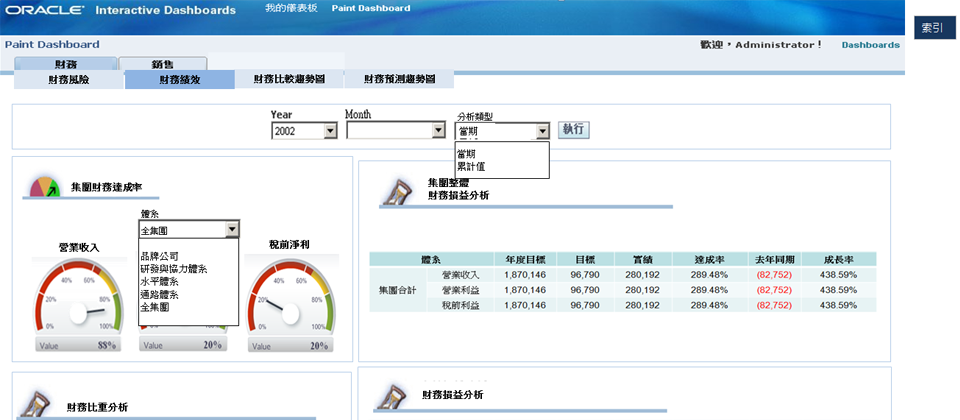This screenshot has width=960, height=420.
Task: Pick 通路體系 from the 體系 list
Action: point(160,295)
